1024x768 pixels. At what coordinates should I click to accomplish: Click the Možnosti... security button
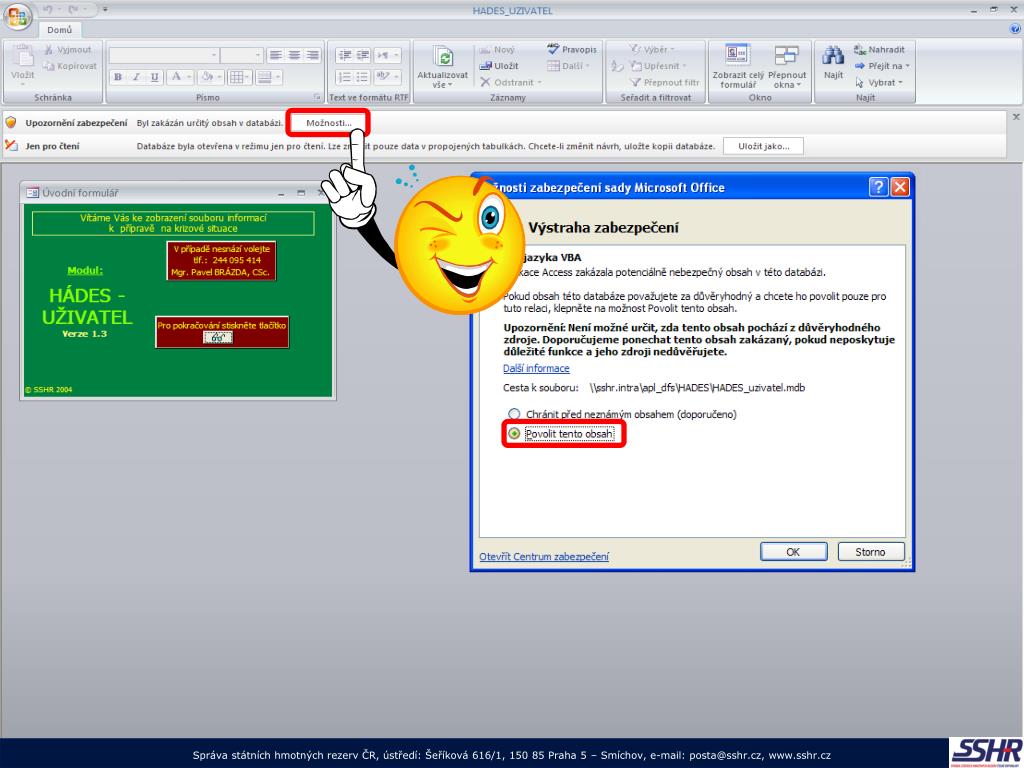(x=328, y=123)
